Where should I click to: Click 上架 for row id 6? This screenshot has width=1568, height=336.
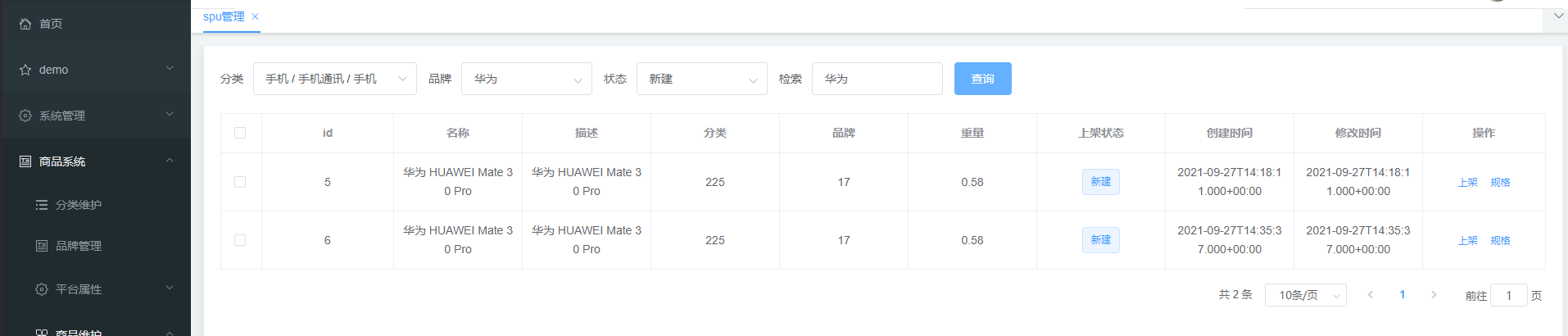click(1468, 241)
